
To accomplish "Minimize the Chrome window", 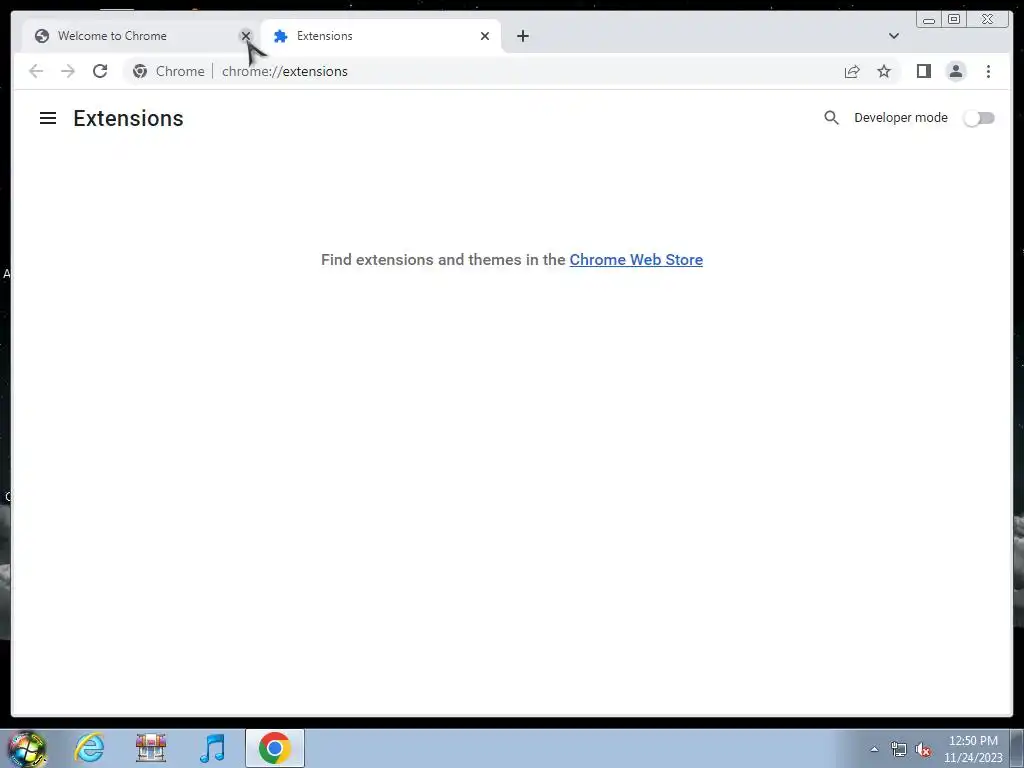I will tap(929, 20).
